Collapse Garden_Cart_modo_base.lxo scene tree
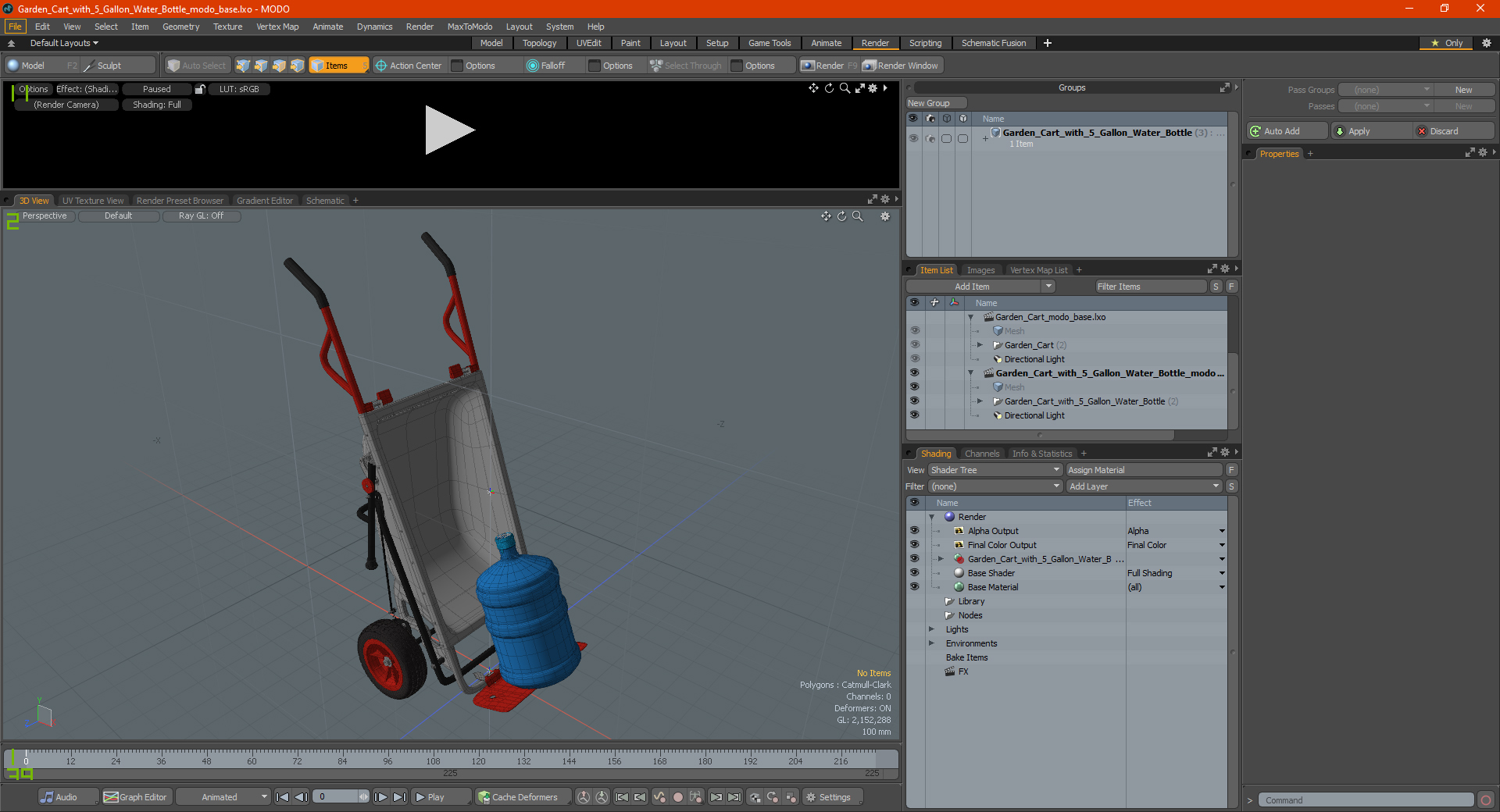 pos(971,317)
